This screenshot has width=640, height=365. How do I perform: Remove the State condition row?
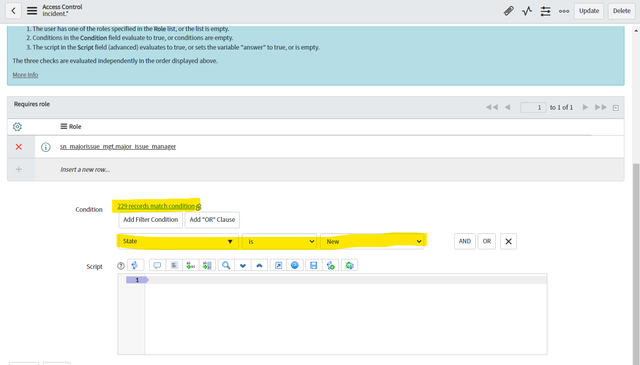click(508, 241)
